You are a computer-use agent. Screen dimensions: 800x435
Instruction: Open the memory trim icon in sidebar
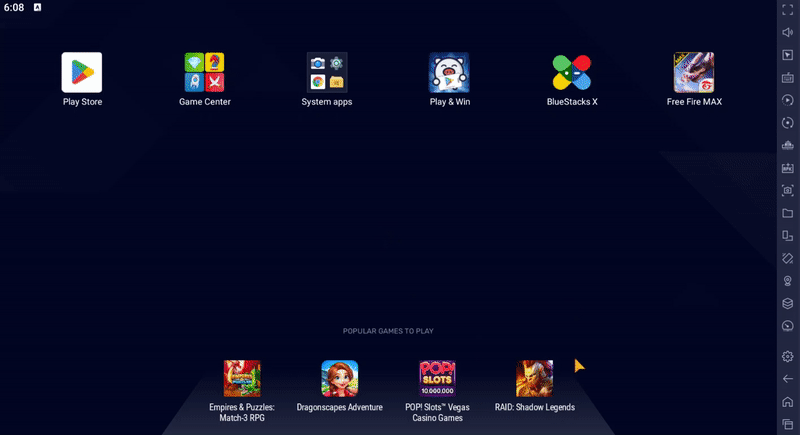[x=788, y=145]
